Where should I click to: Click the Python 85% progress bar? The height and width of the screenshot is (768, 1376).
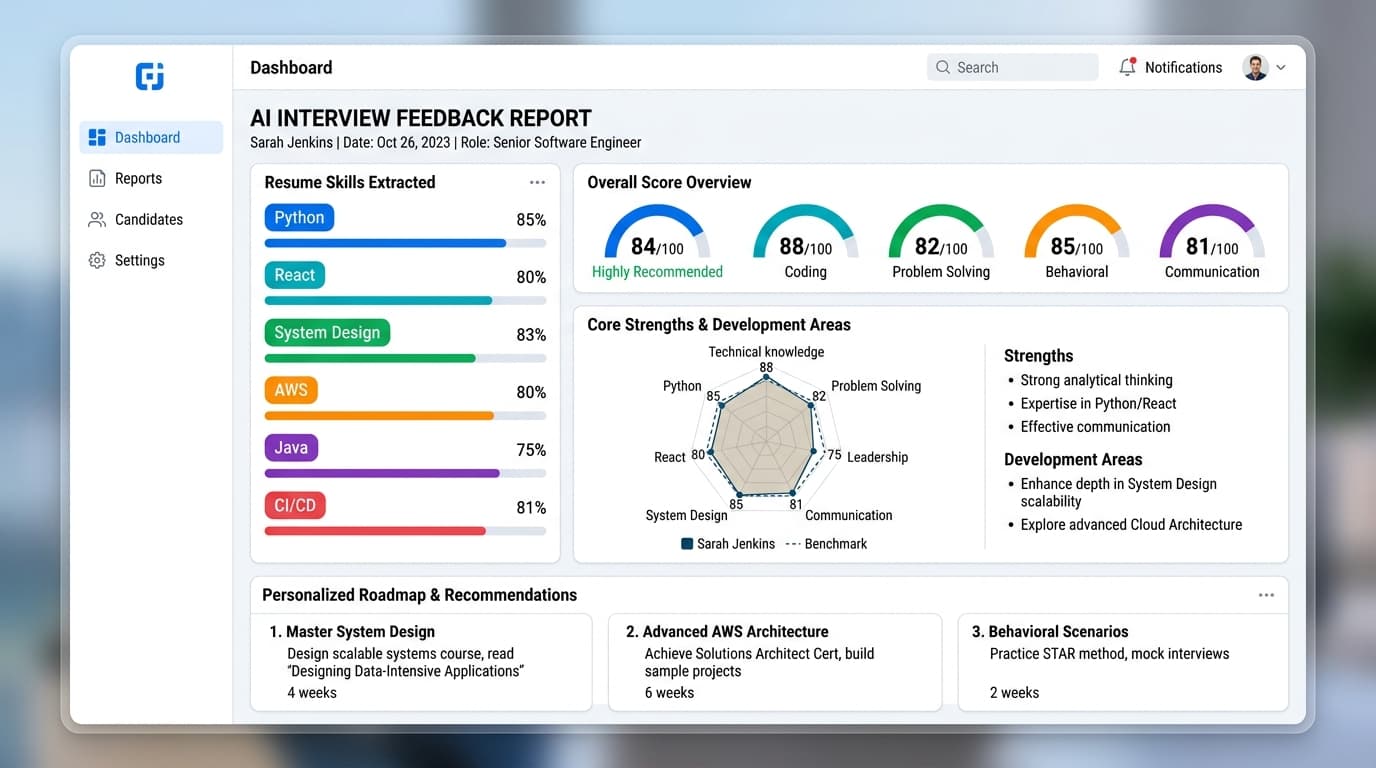[x=405, y=243]
